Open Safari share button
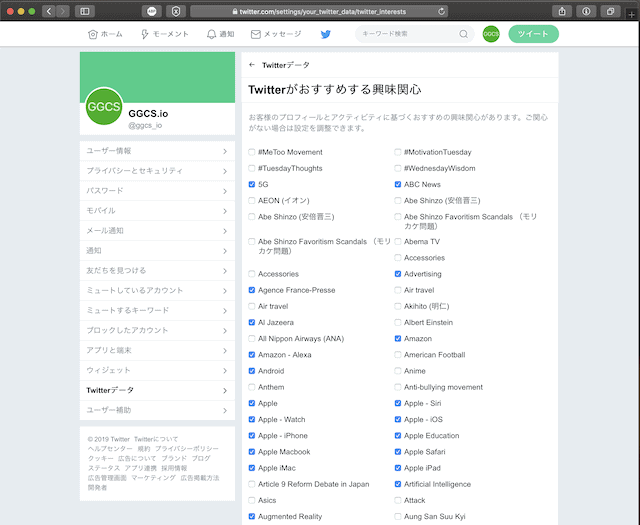This screenshot has height=525, width=640. [562, 11]
